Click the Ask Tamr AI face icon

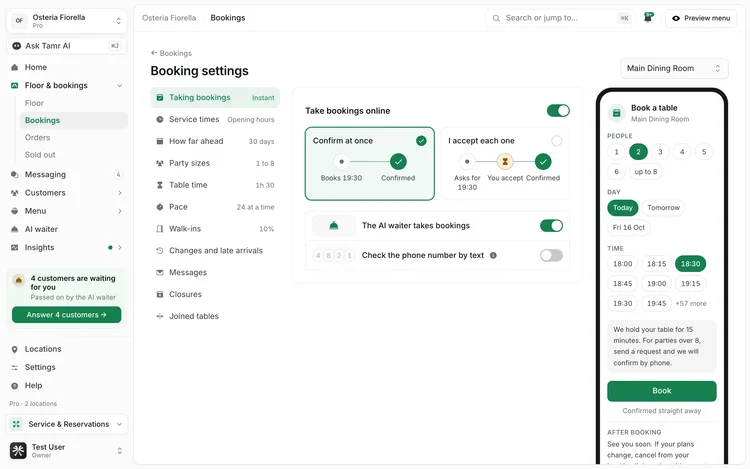tap(16, 46)
